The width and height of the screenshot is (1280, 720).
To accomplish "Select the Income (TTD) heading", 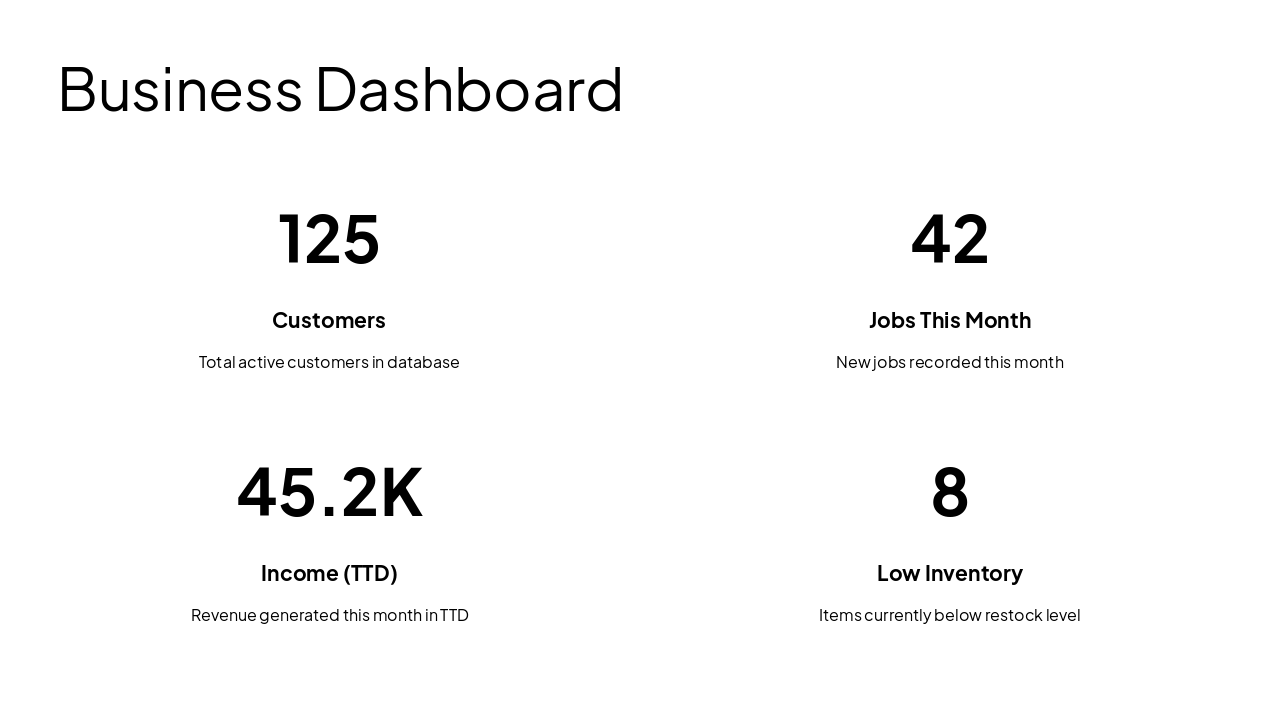I will pos(329,573).
